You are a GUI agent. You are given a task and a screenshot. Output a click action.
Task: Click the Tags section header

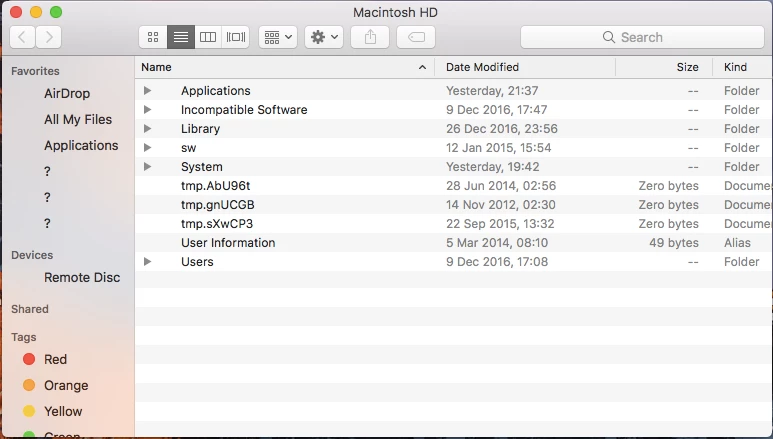[x=24, y=337]
